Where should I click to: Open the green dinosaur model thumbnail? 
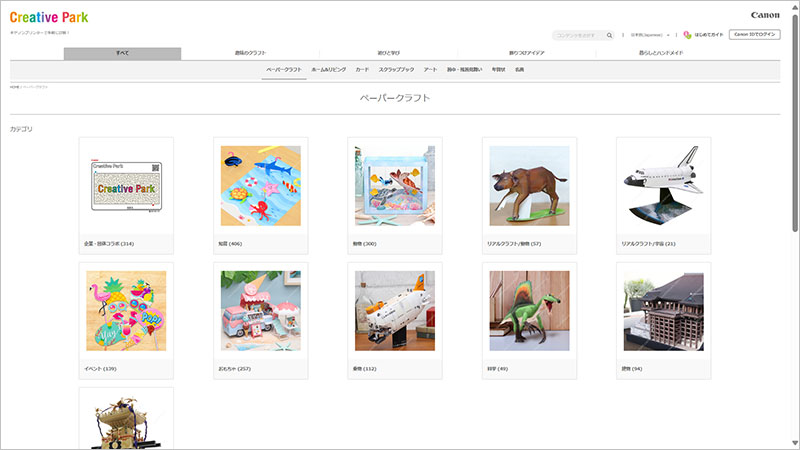[x=530, y=311]
